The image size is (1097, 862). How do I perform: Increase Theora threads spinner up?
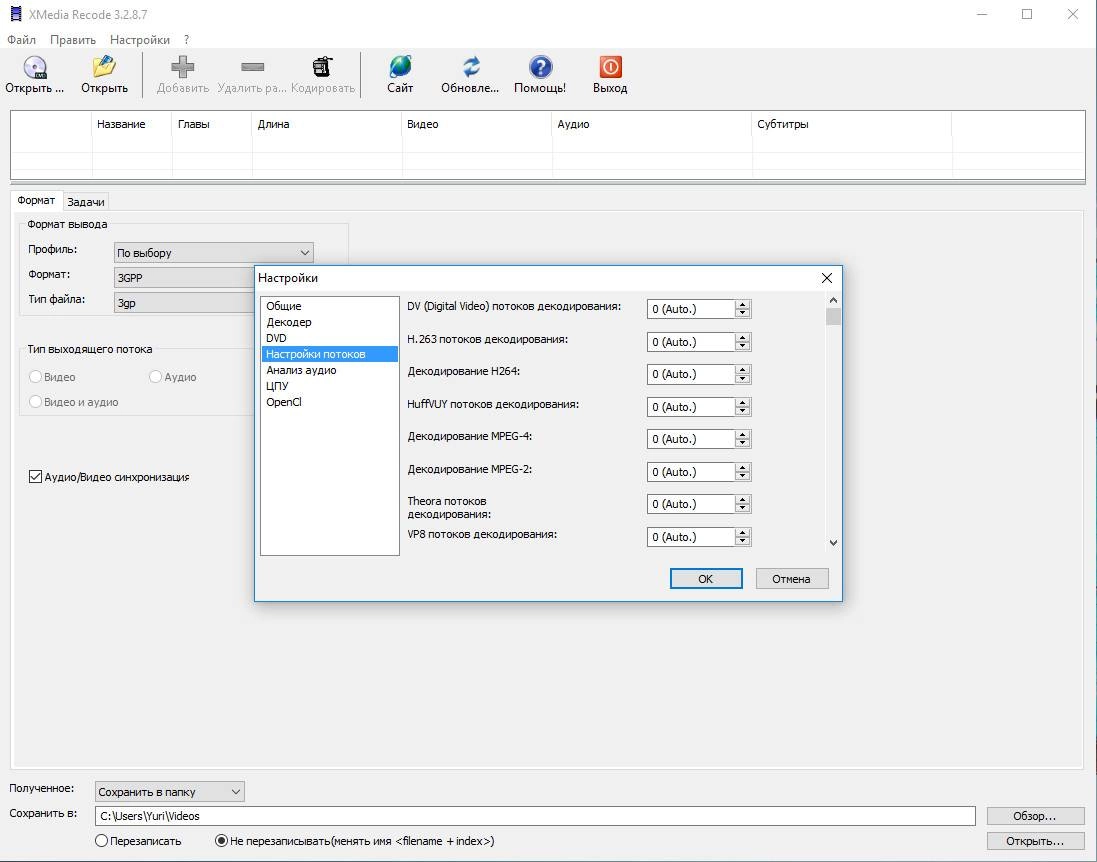pyautogui.click(x=742, y=500)
